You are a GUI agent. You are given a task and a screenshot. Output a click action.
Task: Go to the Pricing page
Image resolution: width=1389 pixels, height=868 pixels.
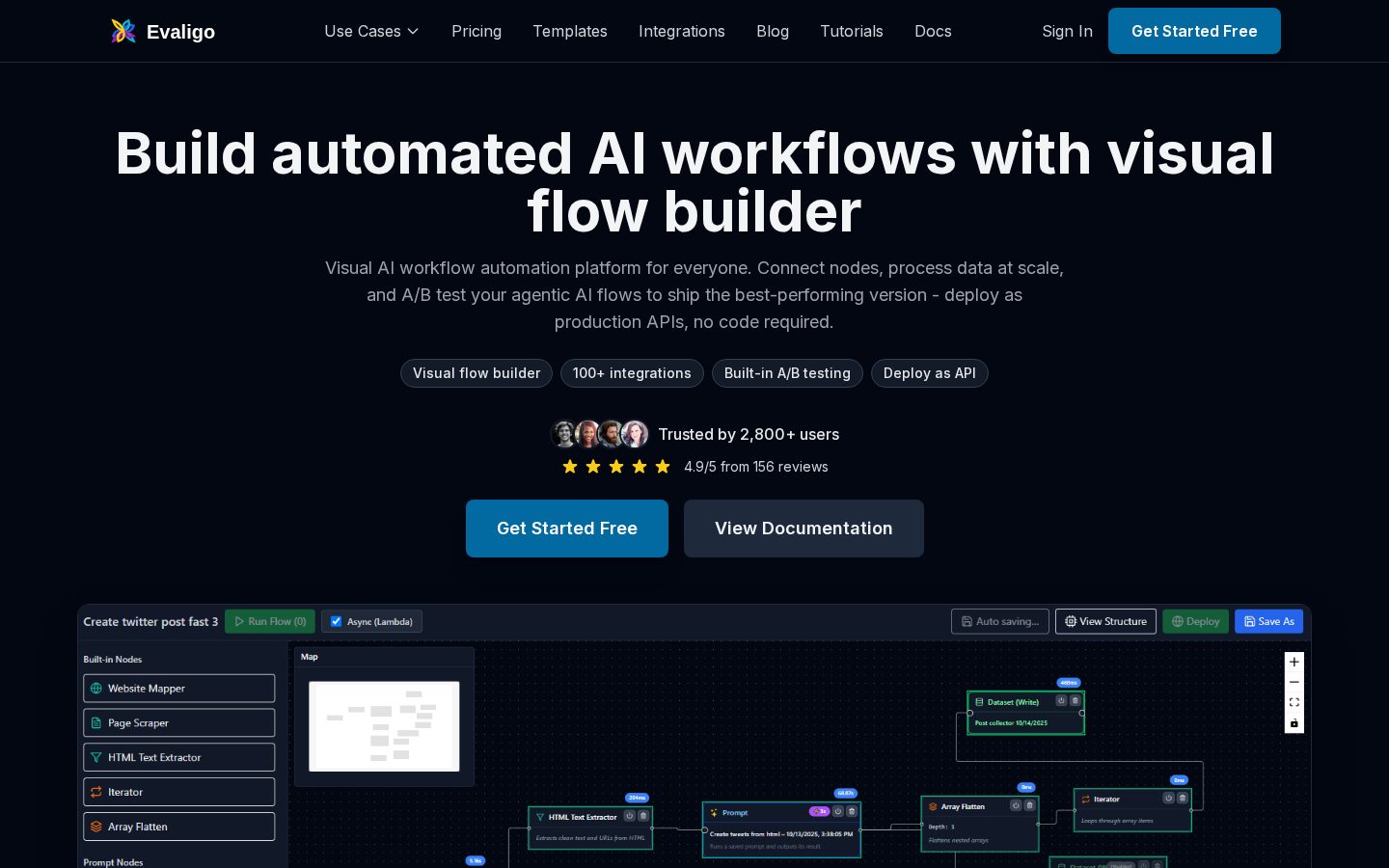(x=477, y=31)
